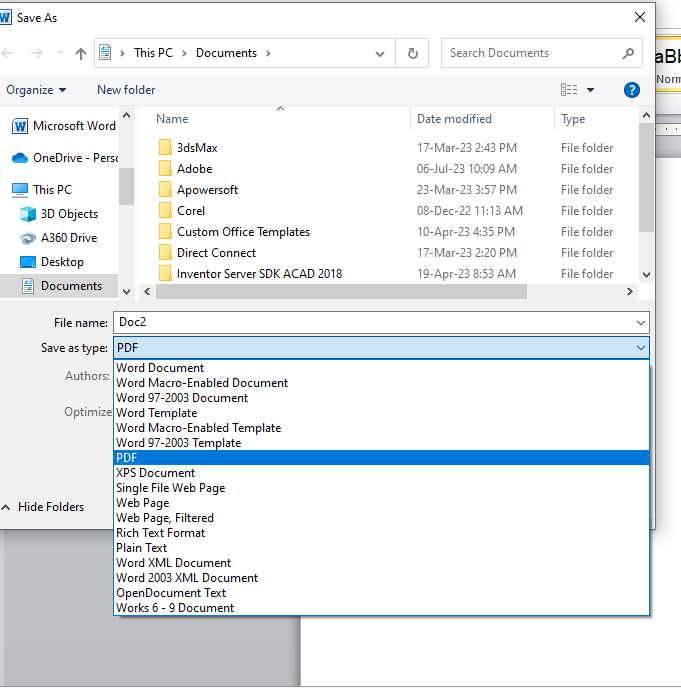681x688 pixels.
Task: Select A360 Drive in navigation pane
Action: coord(69,238)
